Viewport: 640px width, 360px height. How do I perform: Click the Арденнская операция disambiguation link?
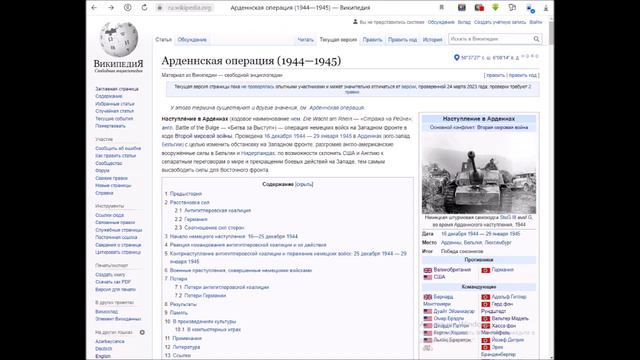(x=336, y=108)
